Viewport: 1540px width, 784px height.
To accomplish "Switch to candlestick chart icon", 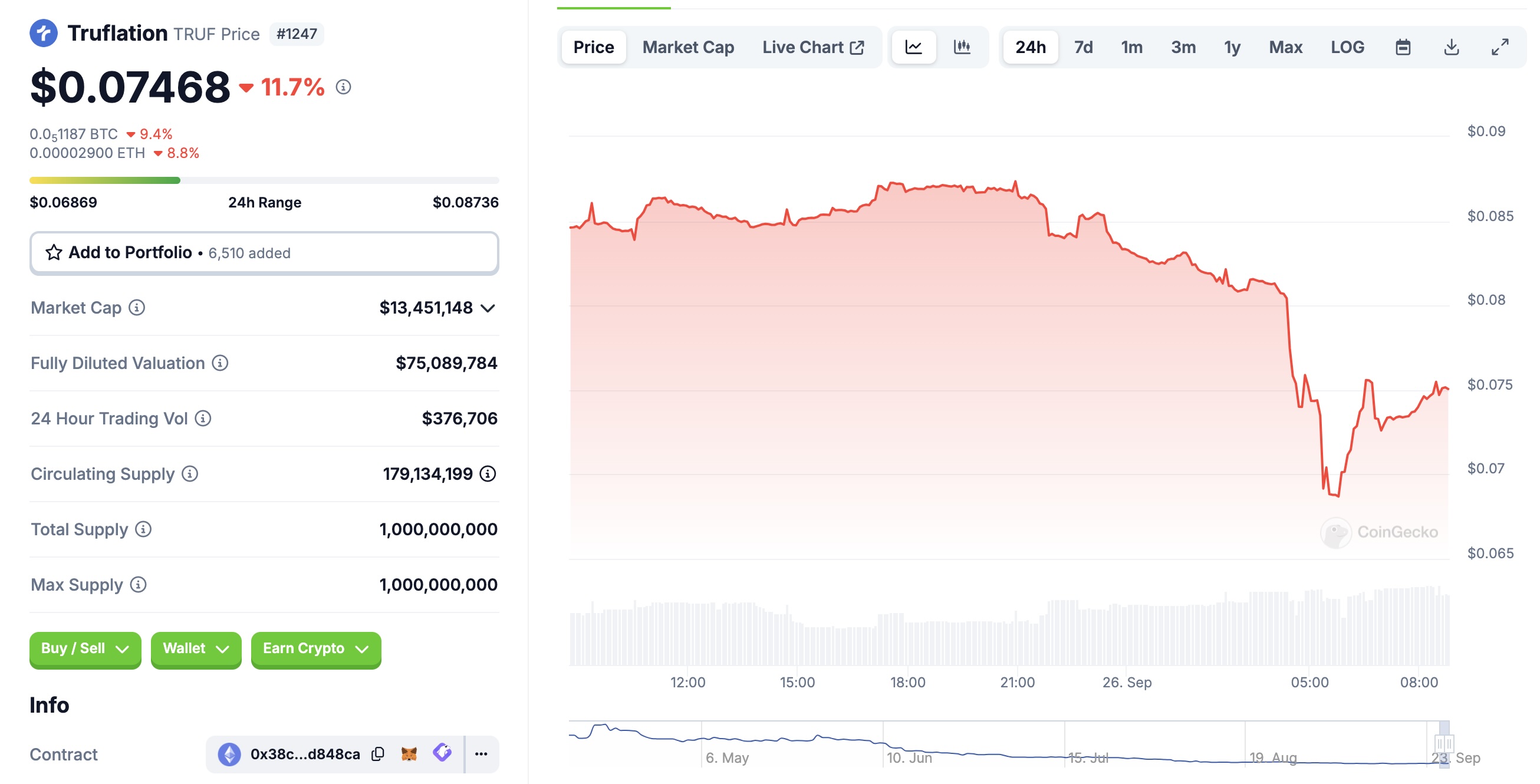I will coord(962,47).
